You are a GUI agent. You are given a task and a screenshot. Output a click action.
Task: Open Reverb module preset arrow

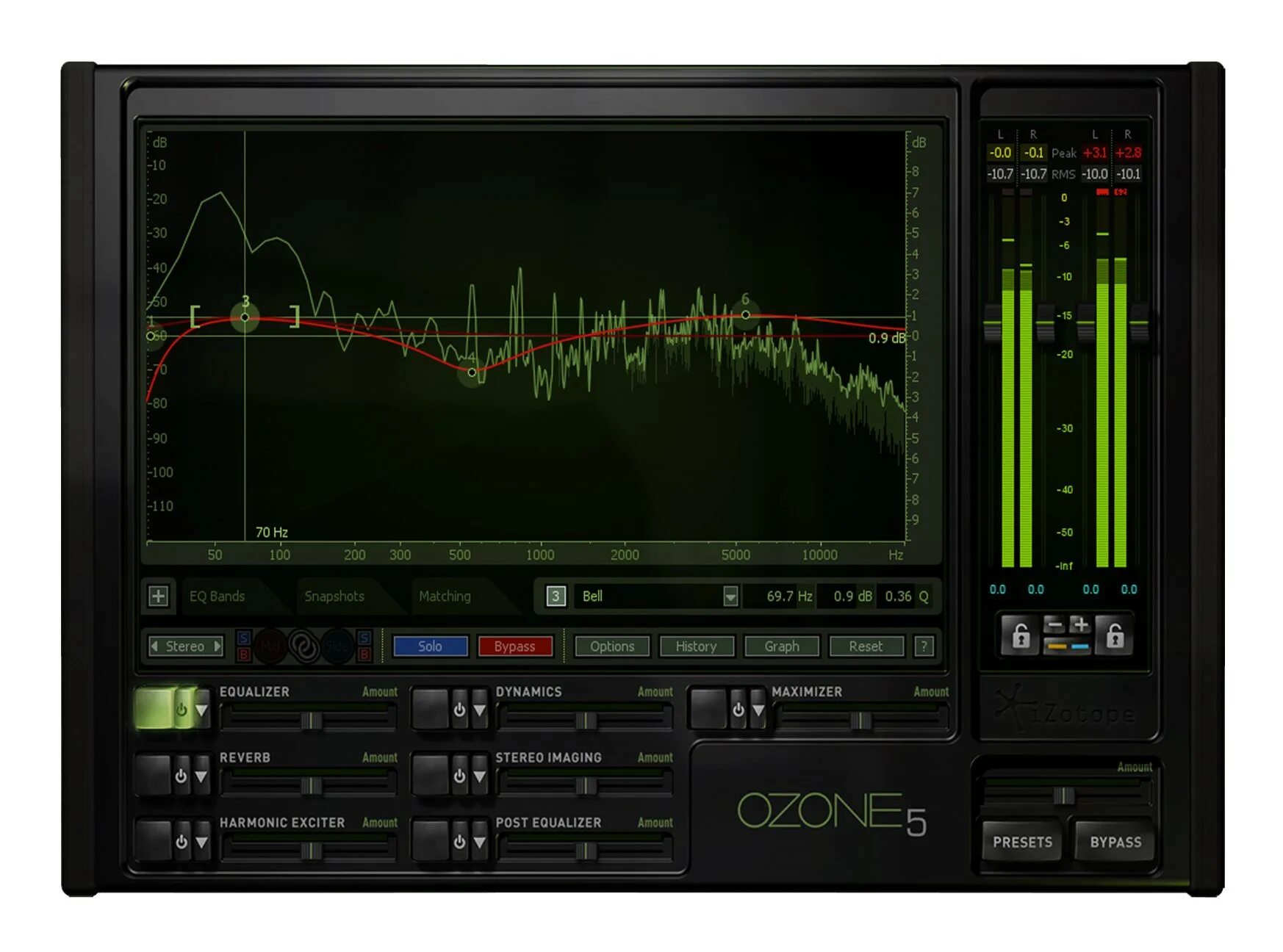pos(201,776)
